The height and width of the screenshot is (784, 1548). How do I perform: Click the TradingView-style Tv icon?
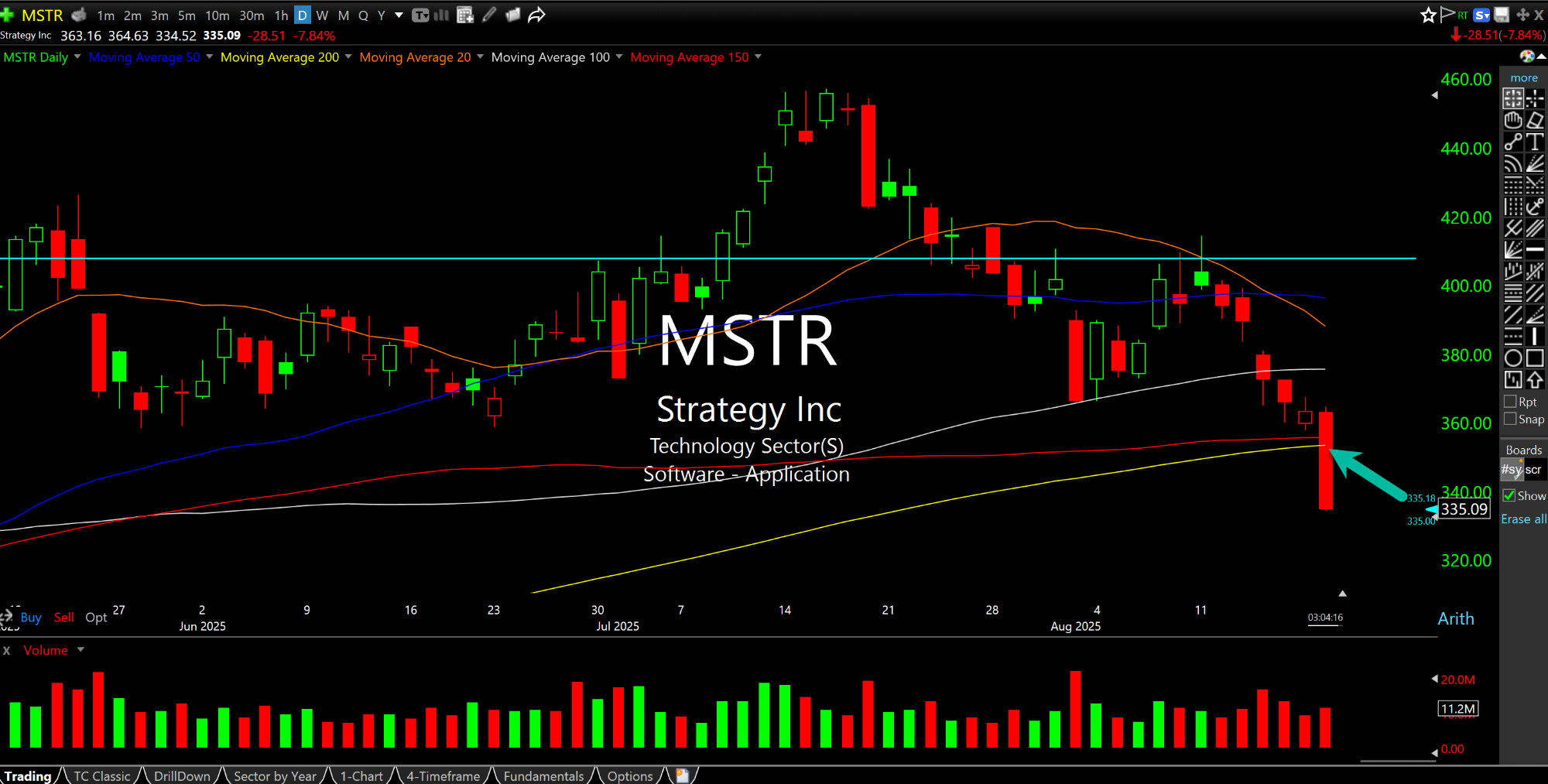pyautogui.click(x=420, y=15)
